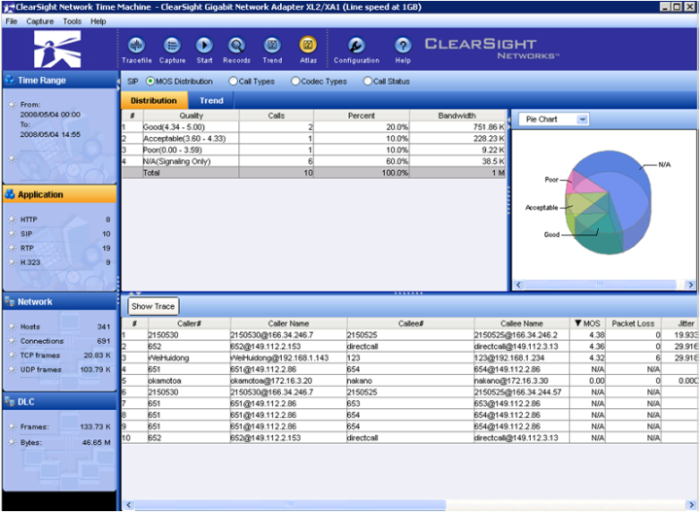The image size is (700, 512).
Task: Open the Help menu
Action: click(98, 21)
